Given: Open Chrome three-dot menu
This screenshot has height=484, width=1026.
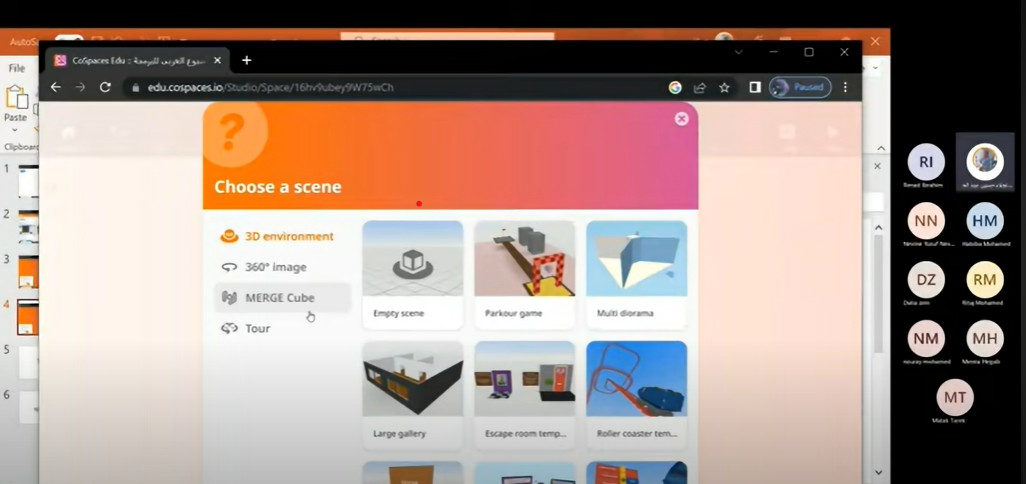Looking at the screenshot, I should 845,87.
